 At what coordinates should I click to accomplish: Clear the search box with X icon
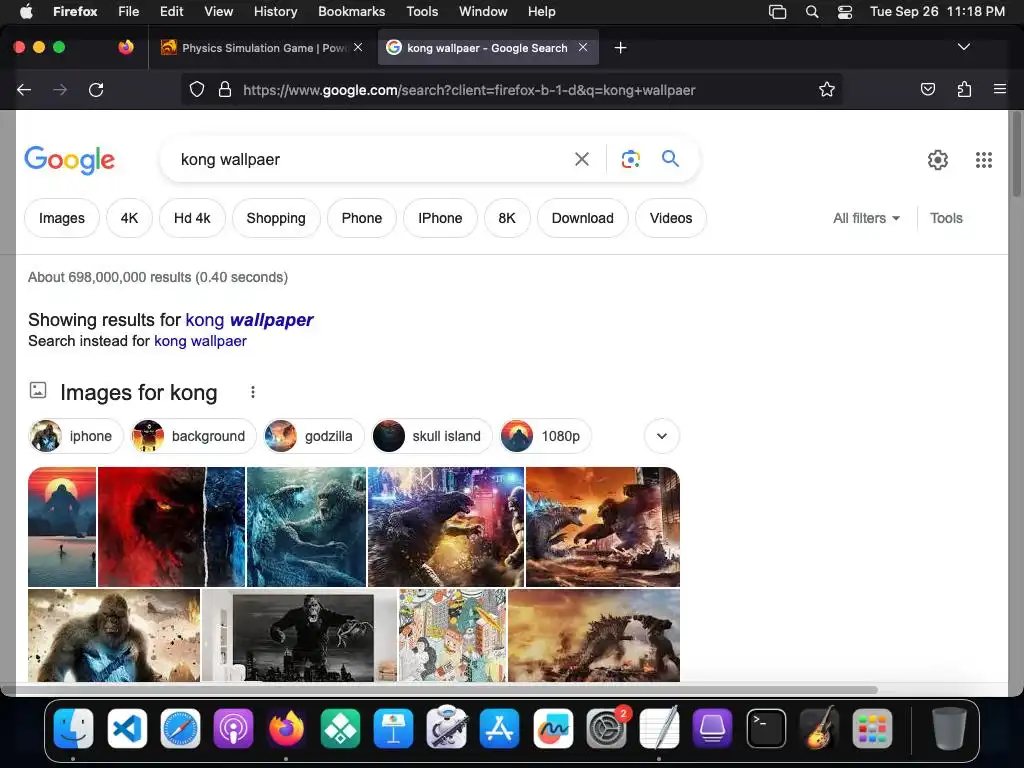coord(582,159)
